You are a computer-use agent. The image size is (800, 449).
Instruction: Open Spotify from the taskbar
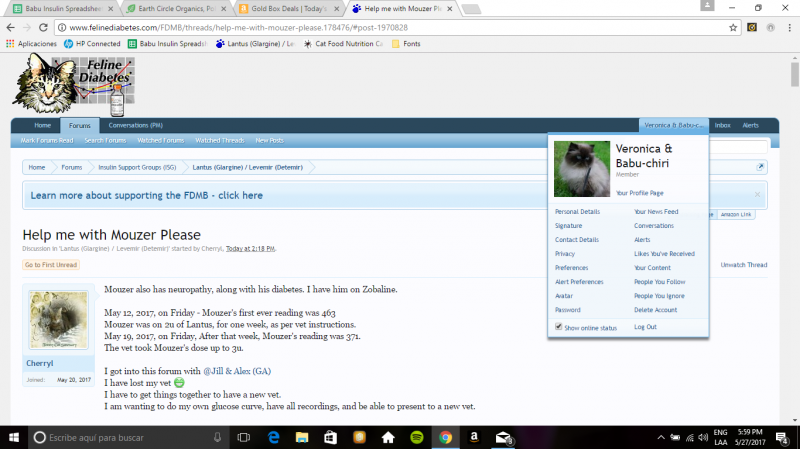(416, 437)
